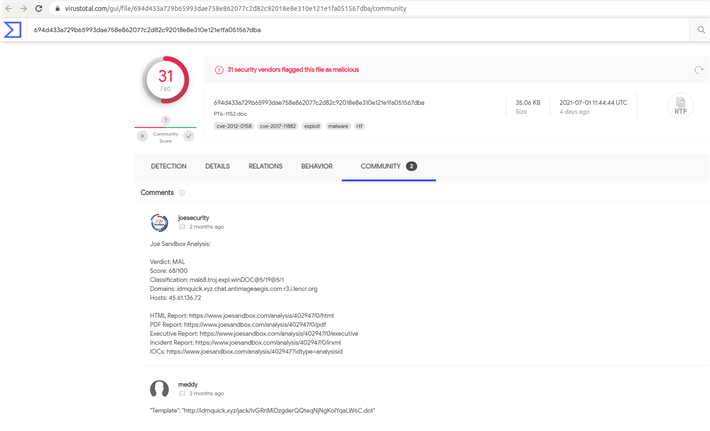The height and width of the screenshot is (431, 710).
Task: Open the meddy username link
Action: (188, 384)
